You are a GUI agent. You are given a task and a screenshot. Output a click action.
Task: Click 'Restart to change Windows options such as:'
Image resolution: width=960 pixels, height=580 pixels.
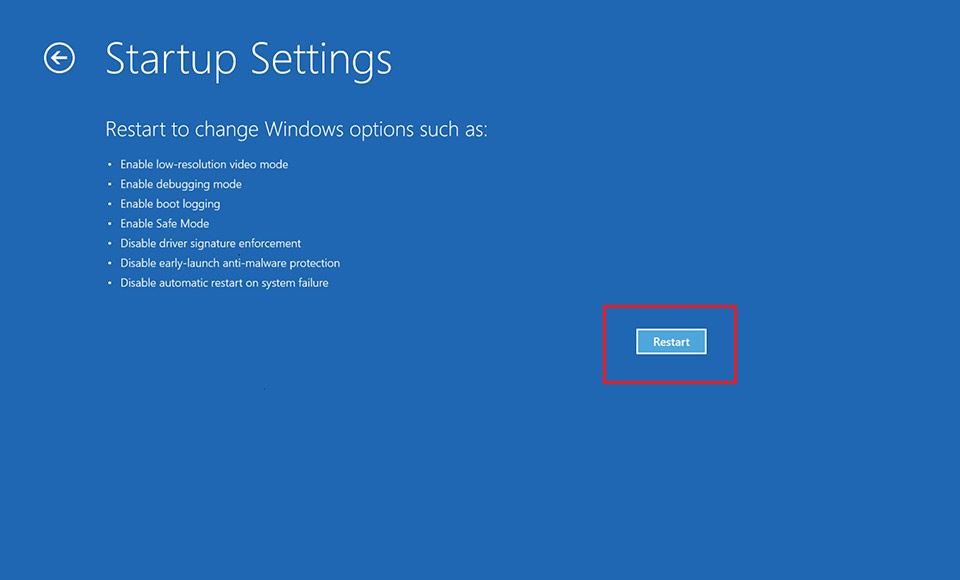[296, 129]
